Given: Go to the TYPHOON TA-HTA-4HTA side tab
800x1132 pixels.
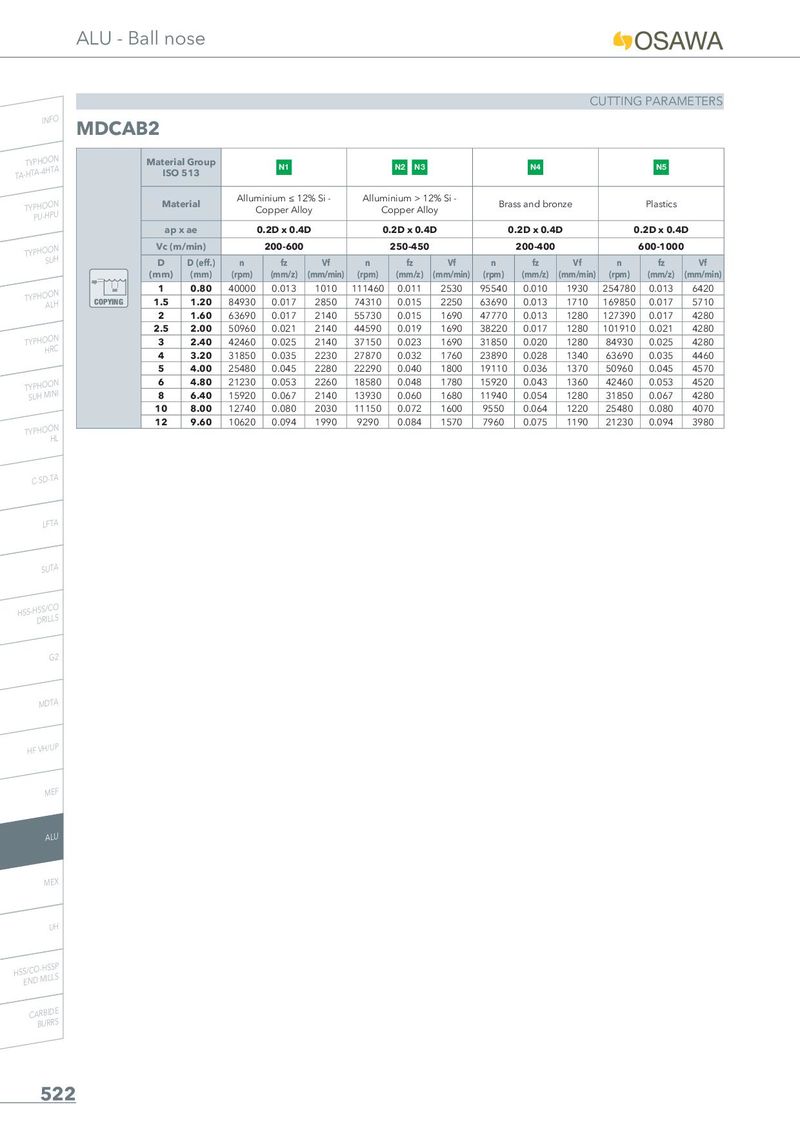Looking at the screenshot, I should [38, 166].
